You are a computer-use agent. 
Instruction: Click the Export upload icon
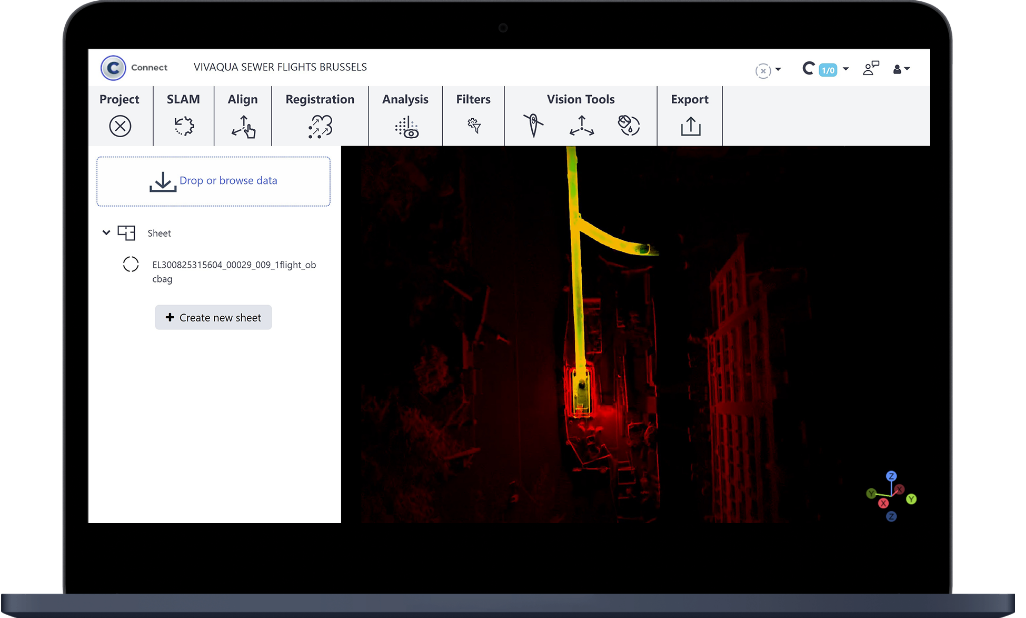tap(690, 126)
